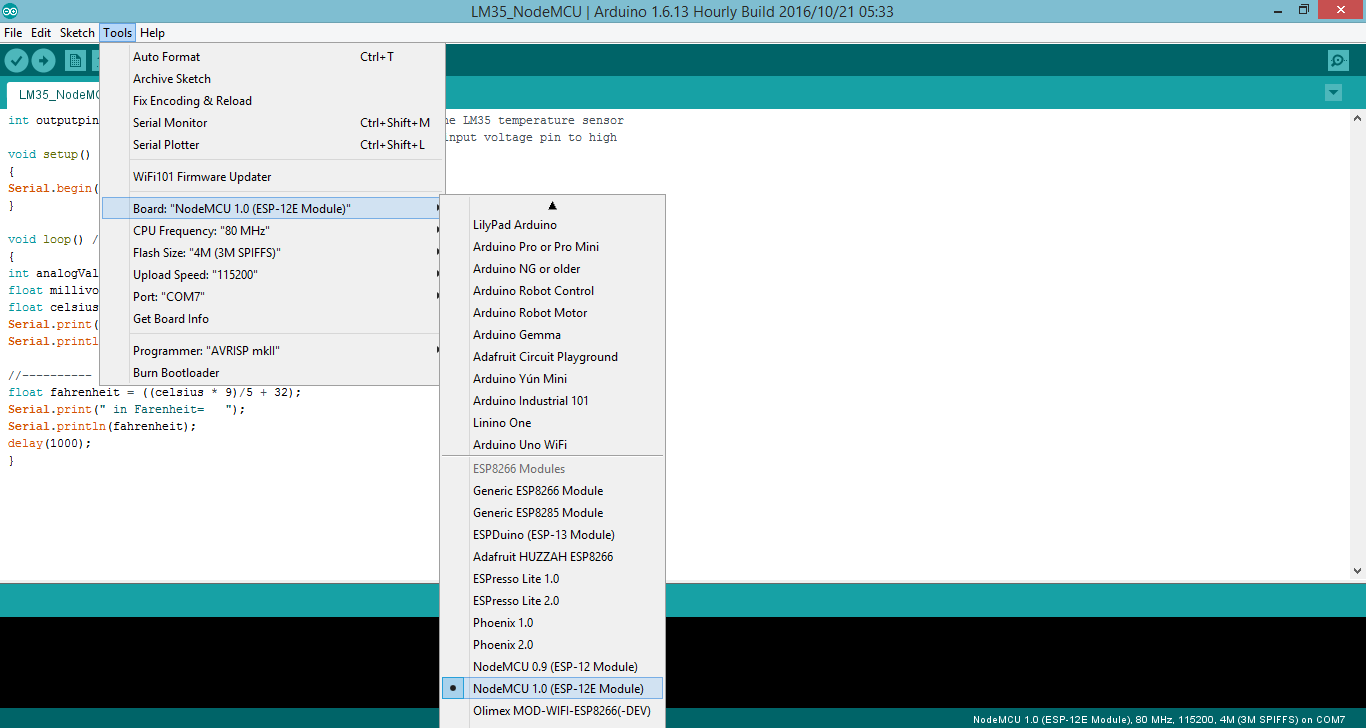The width and height of the screenshot is (1366, 728).
Task: Expand Flash Size "4M (3M SPIFFS)" submenu
Action: point(273,253)
